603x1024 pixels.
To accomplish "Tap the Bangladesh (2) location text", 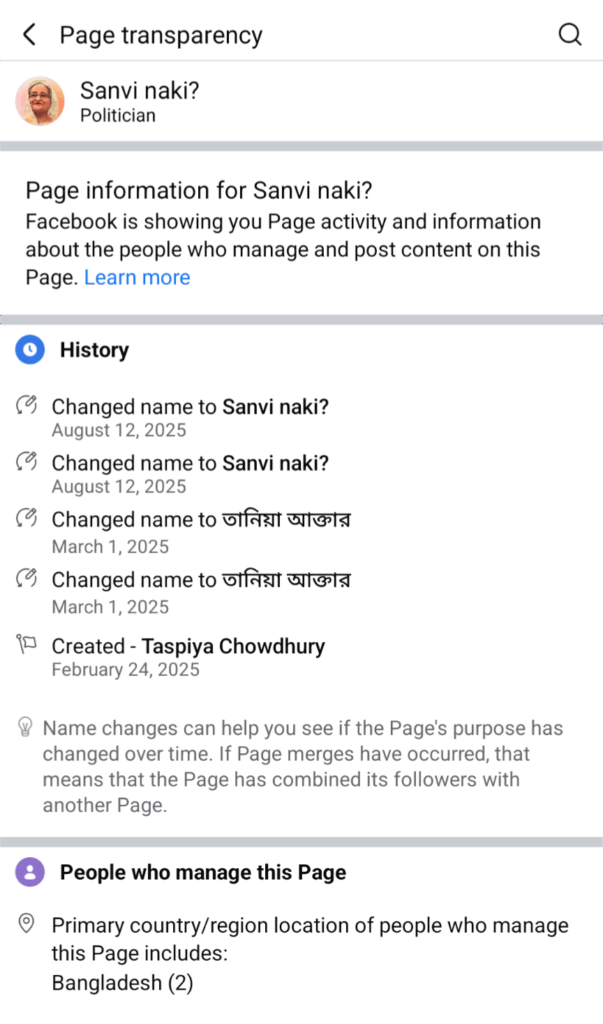I will pos(122,983).
